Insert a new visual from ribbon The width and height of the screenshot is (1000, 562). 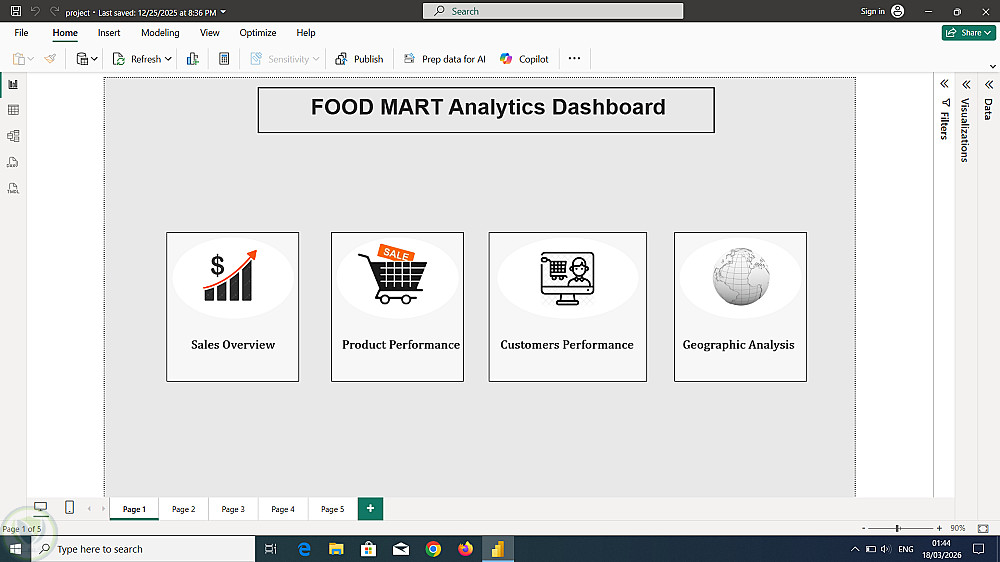pyautogui.click(x=193, y=59)
